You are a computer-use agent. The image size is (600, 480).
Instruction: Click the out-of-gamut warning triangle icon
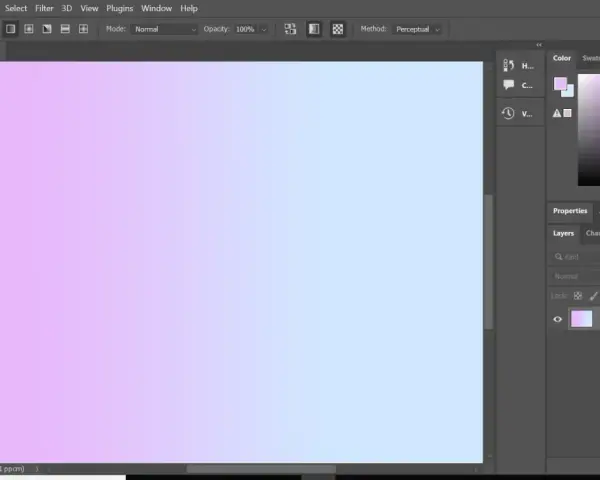(x=557, y=113)
